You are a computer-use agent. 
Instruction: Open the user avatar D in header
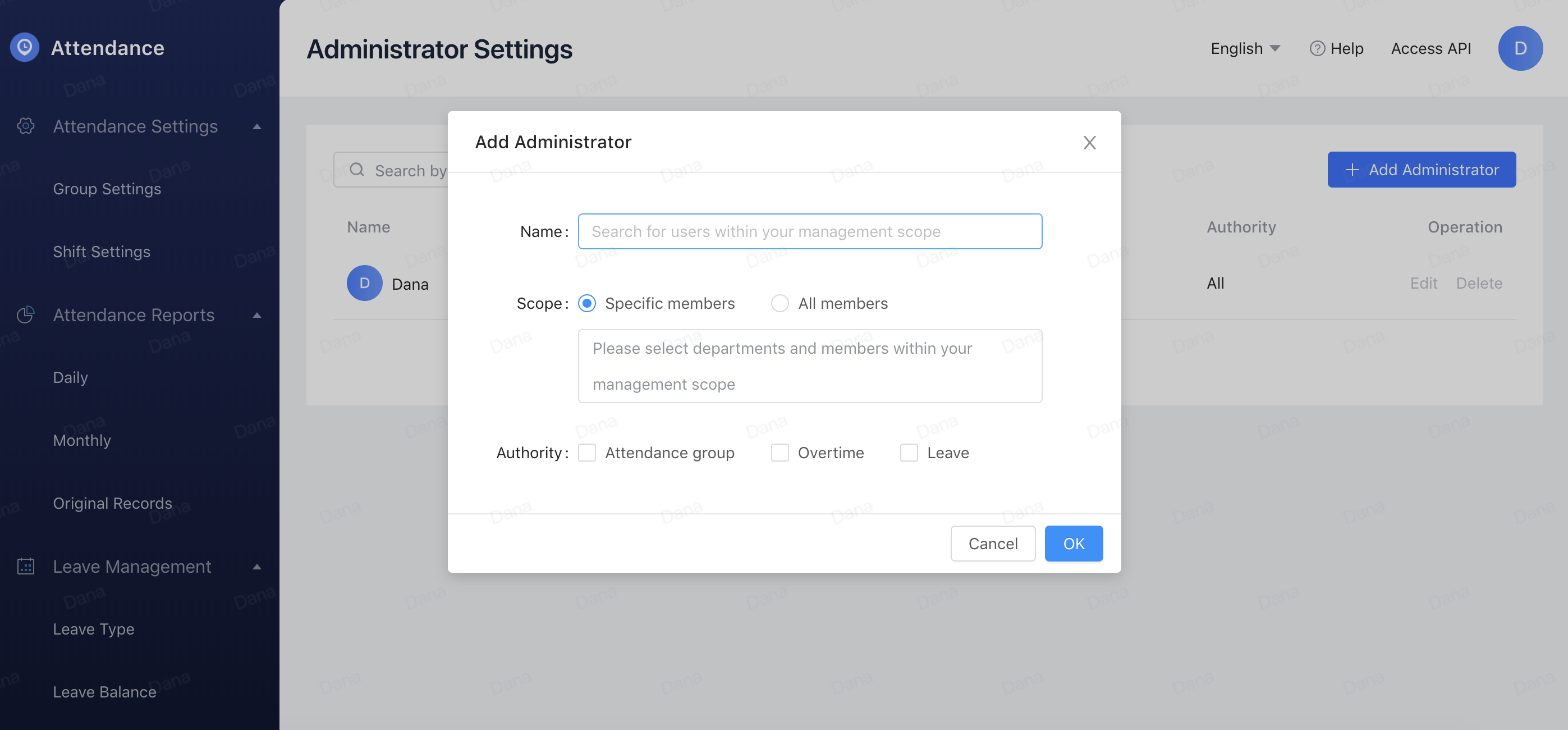point(1520,48)
